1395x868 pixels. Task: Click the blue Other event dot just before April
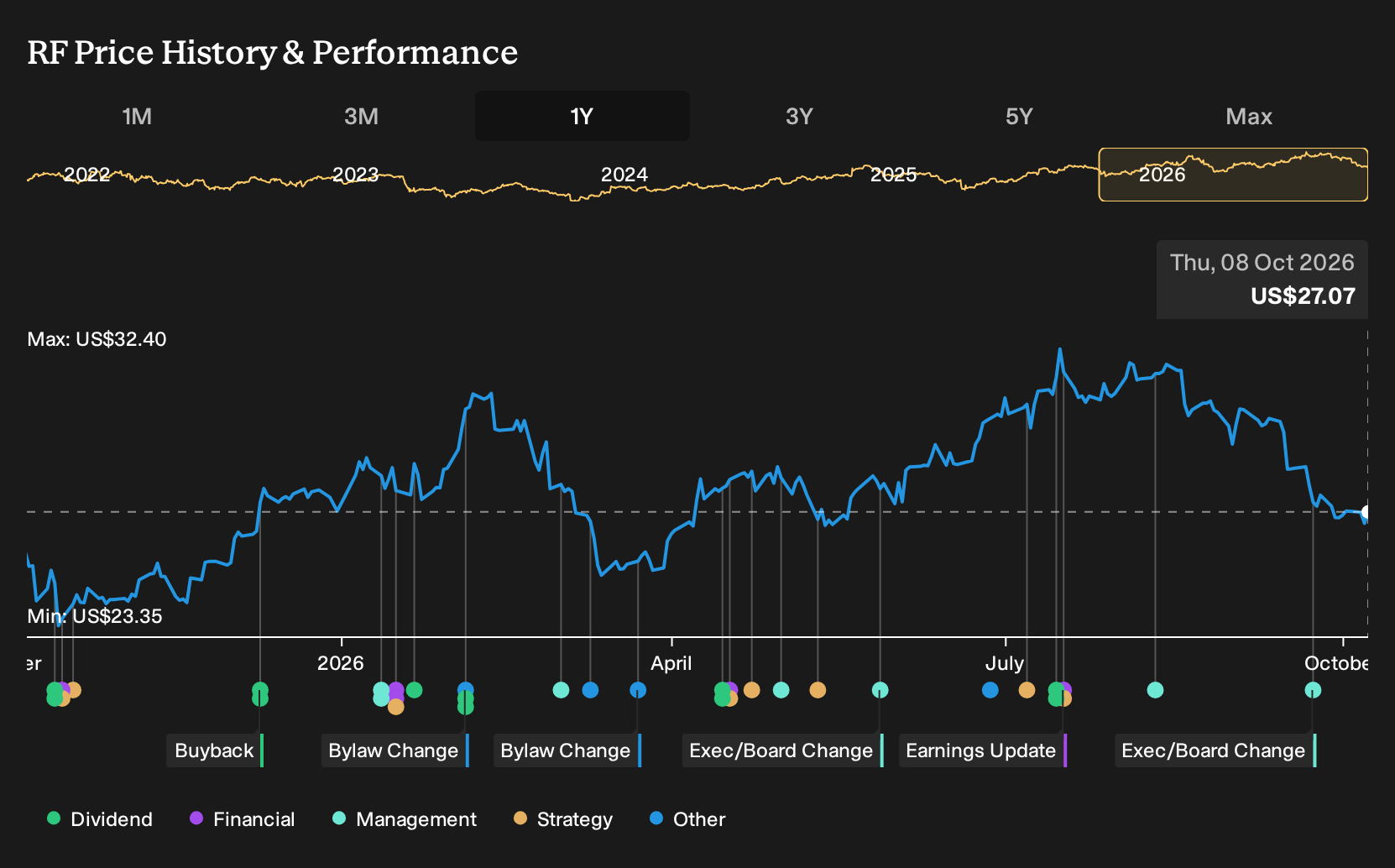pos(638,690)
